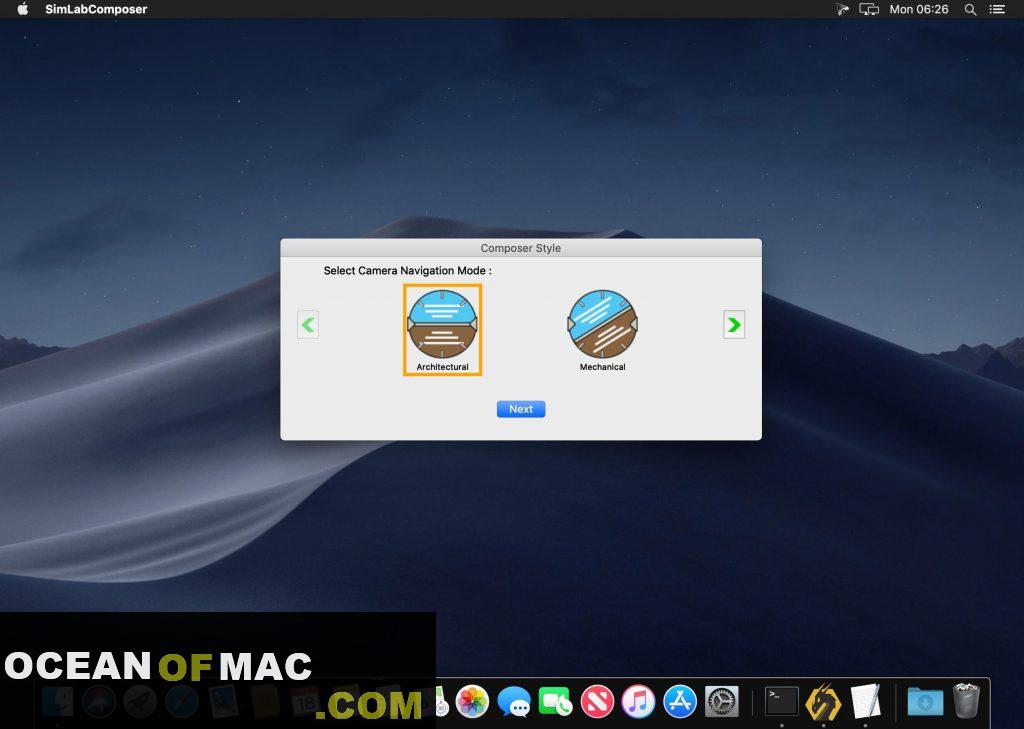Advance with the green right arrow

point(734,324)
